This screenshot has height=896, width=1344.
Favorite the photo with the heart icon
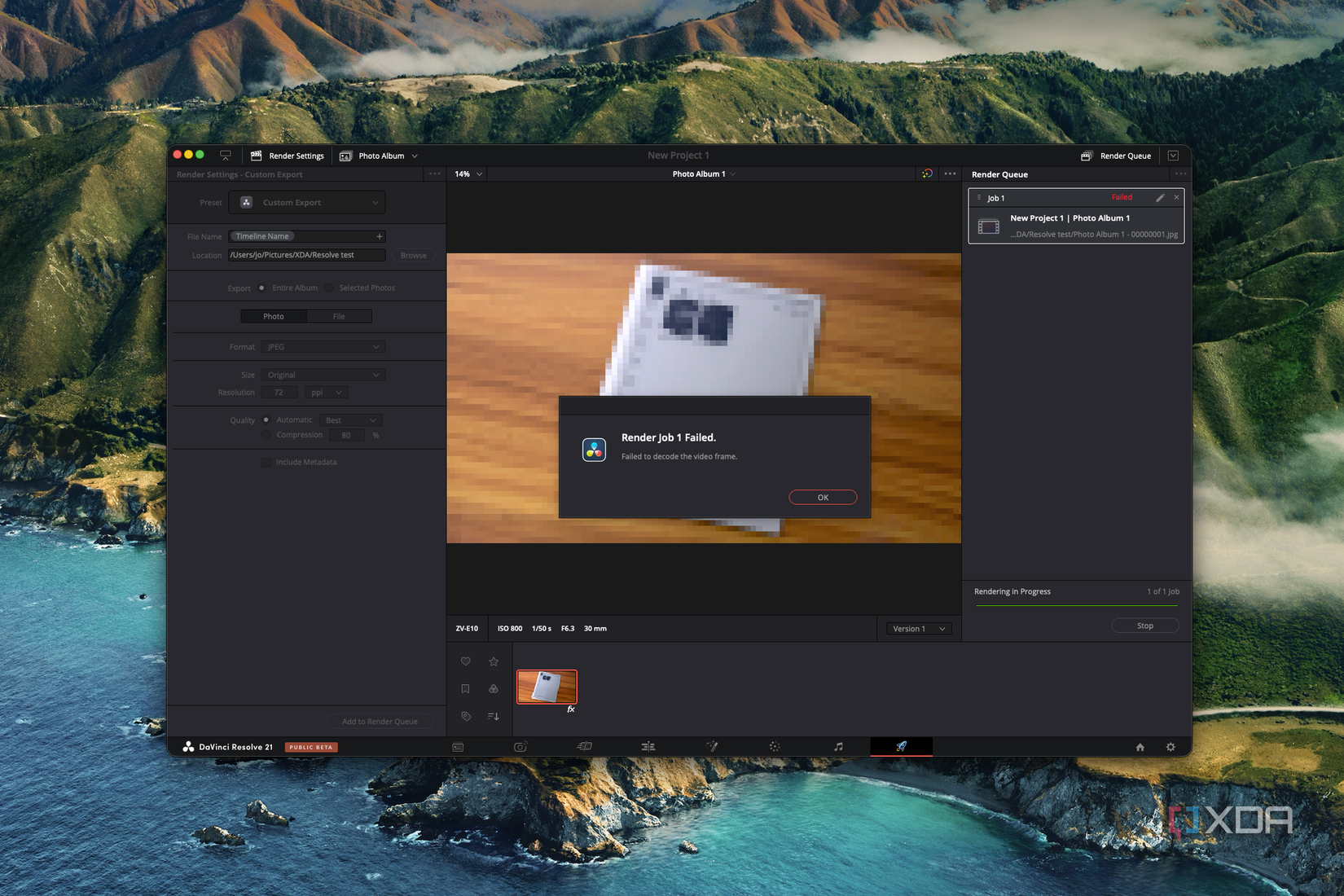tap(465, 661)
